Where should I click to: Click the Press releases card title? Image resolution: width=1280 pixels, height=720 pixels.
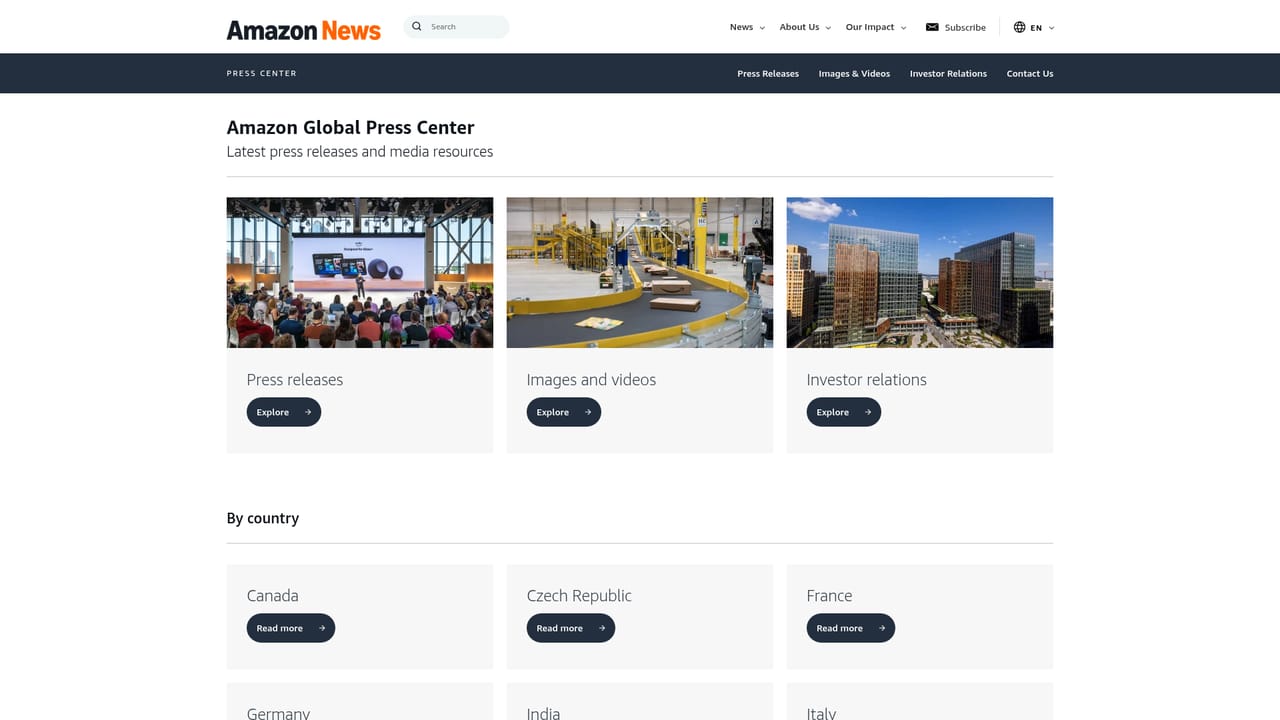point(295,380)
